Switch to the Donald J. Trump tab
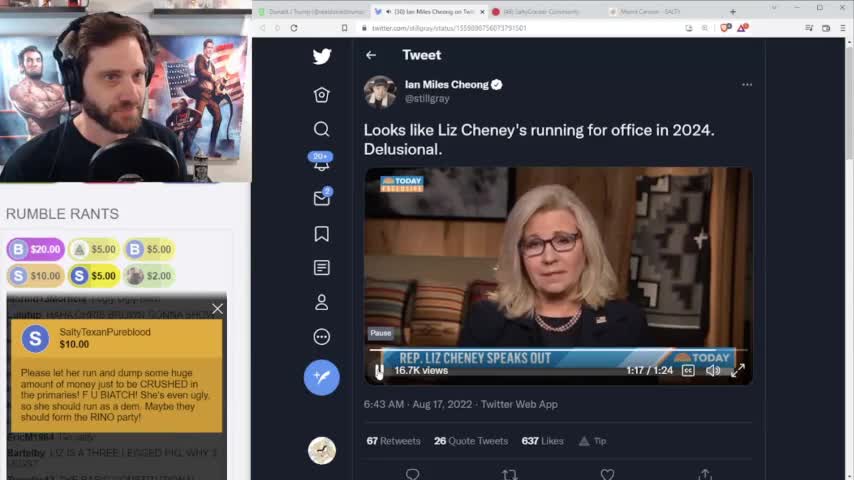Viewport: 854px width, 480px height. coord(311,11)
